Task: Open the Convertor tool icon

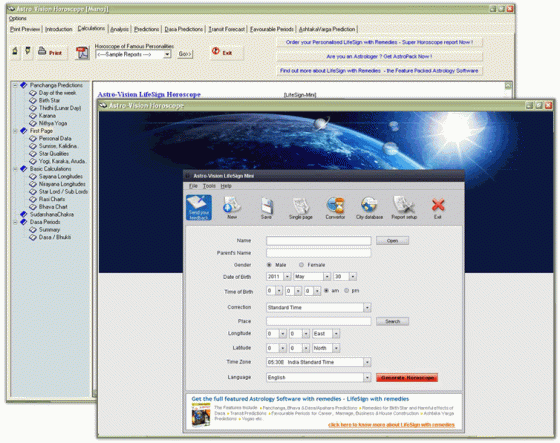Action: coord(335,208)
